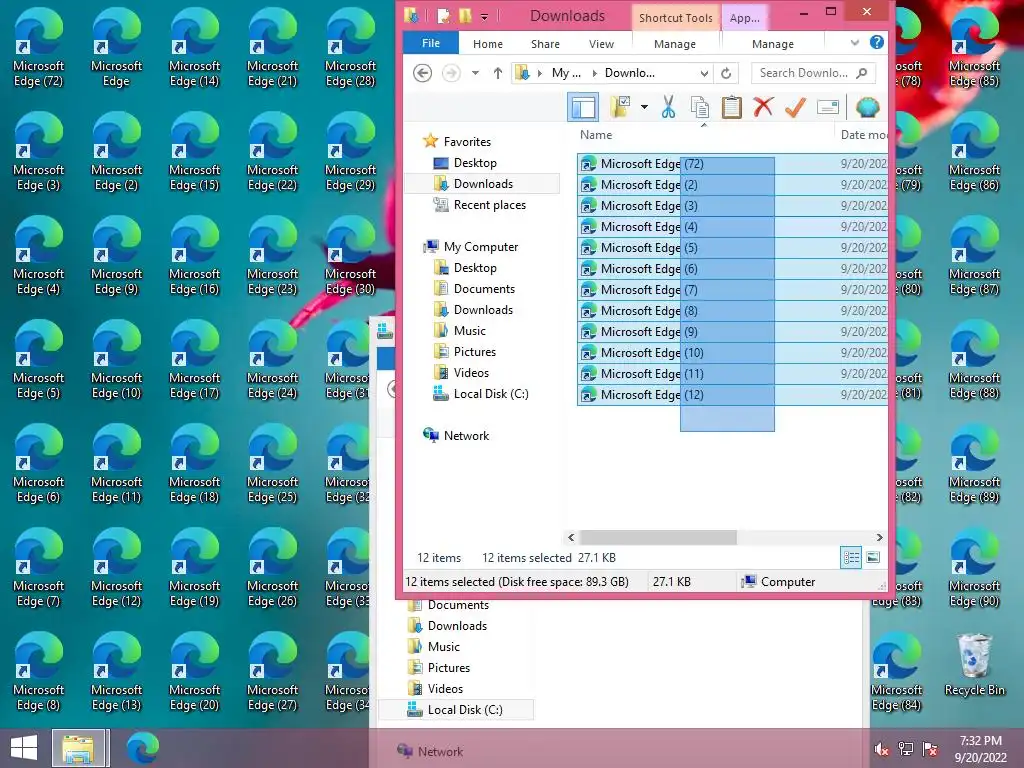The image size is (1024, 768).
Task: Open the File menu tab
Action: coord(431,43)
